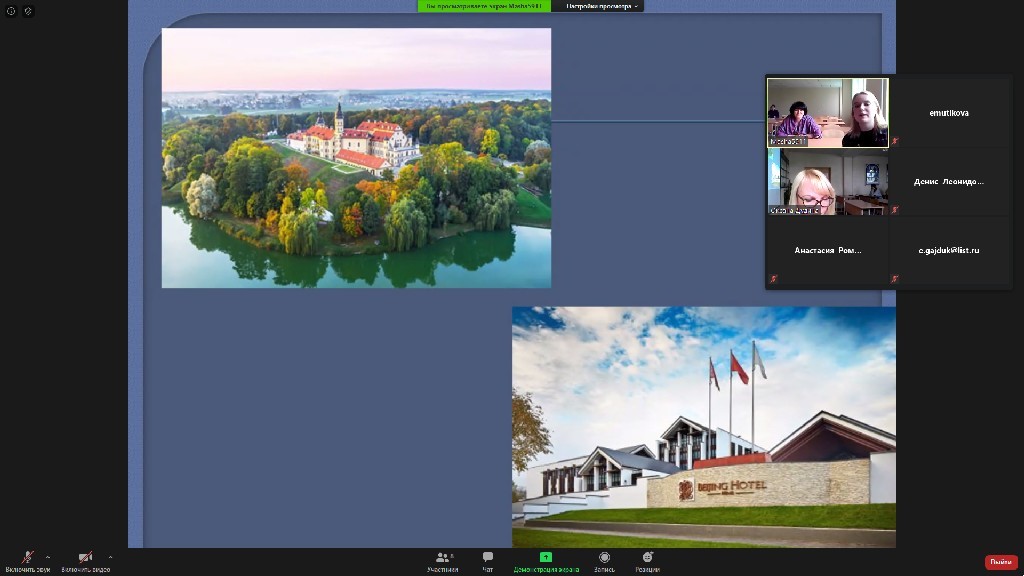Click the green screen-sharing notification banner
Viewport: 1024px width, 576px height.
[484, 6]
